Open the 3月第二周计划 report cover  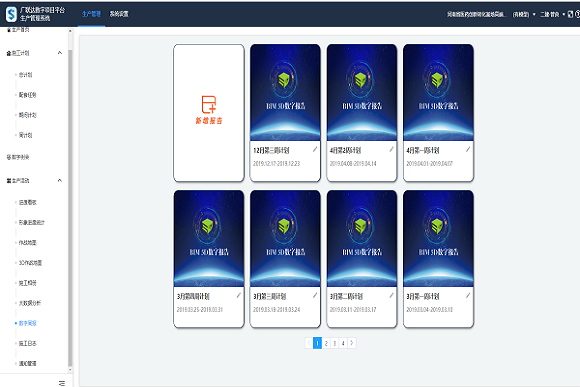pos(362,239)
